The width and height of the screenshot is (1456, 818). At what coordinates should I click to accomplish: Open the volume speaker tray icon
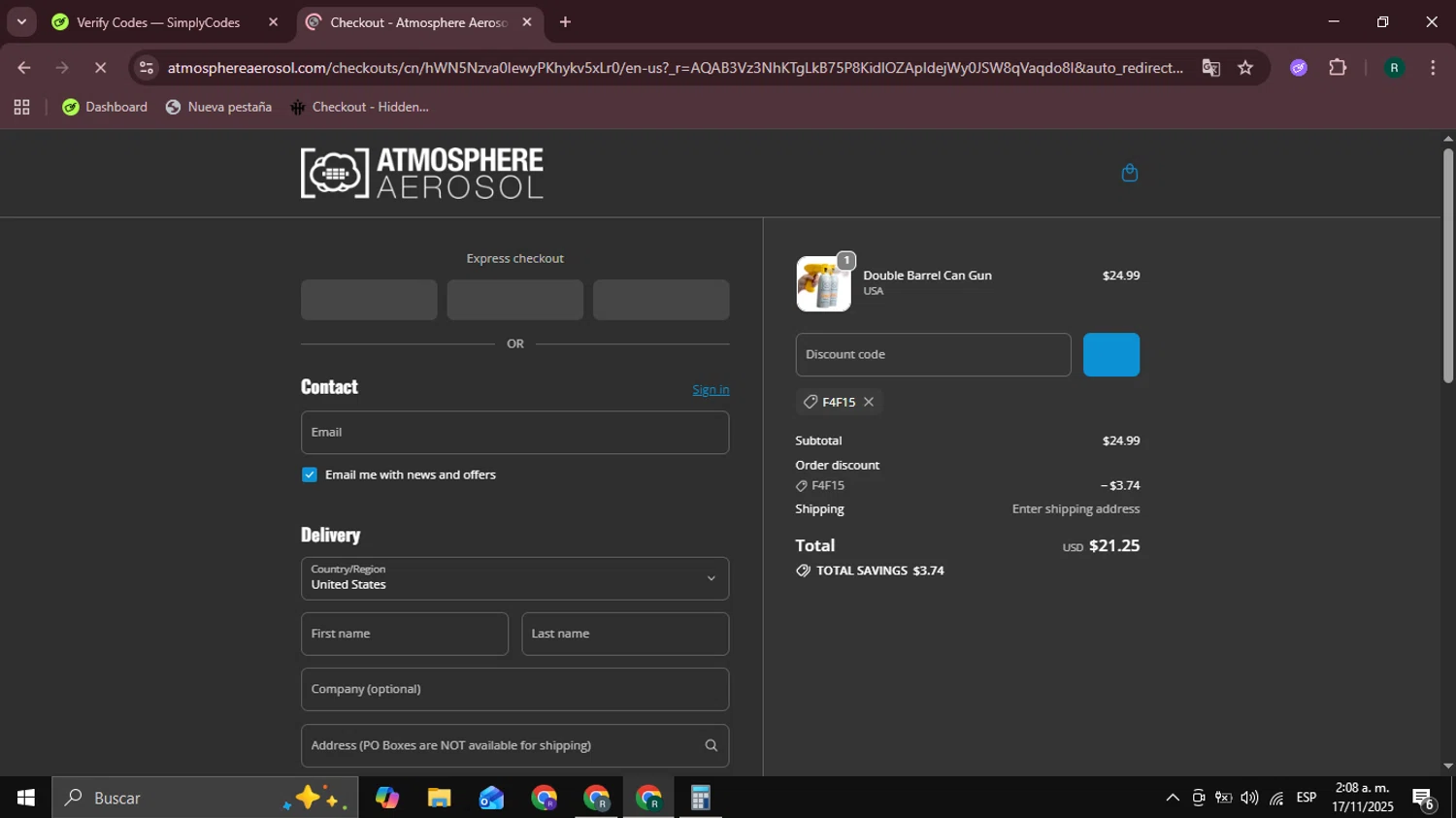(x=1250, y=798)
